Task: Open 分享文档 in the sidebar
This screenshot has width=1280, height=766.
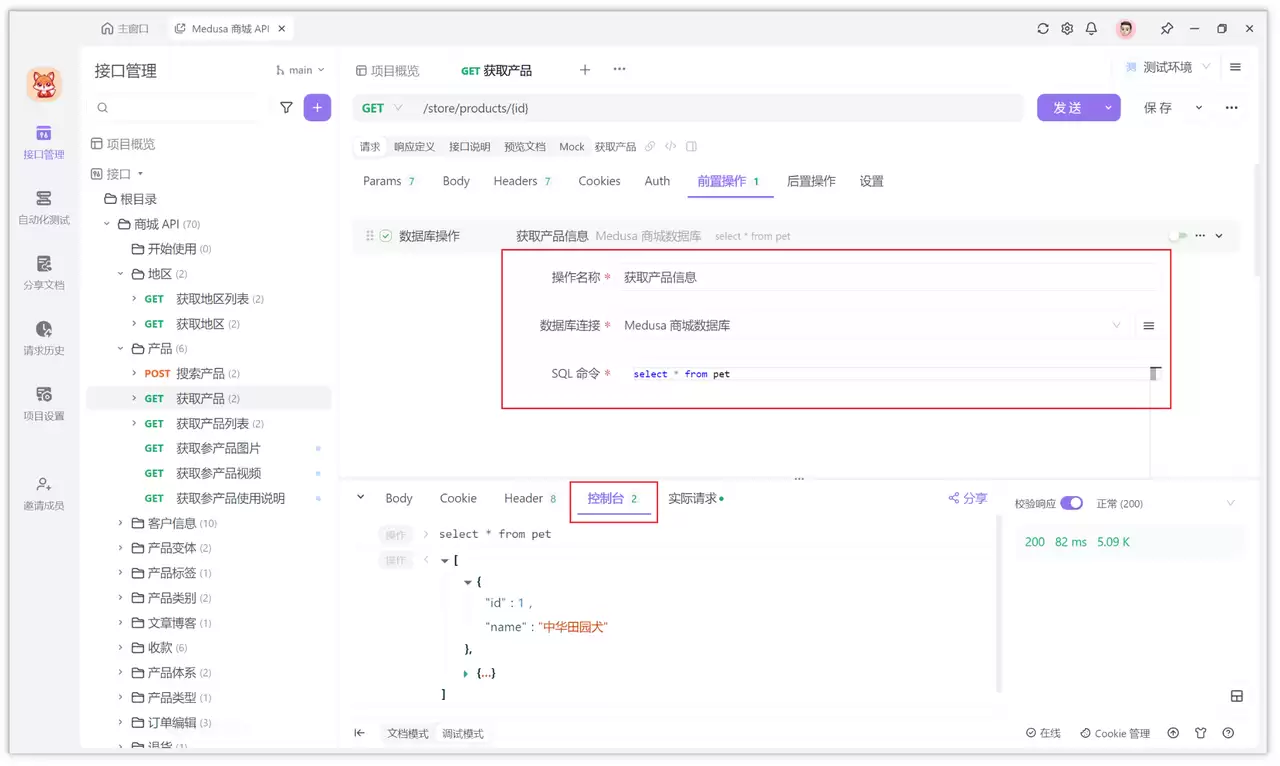Action: click(44, 273)
